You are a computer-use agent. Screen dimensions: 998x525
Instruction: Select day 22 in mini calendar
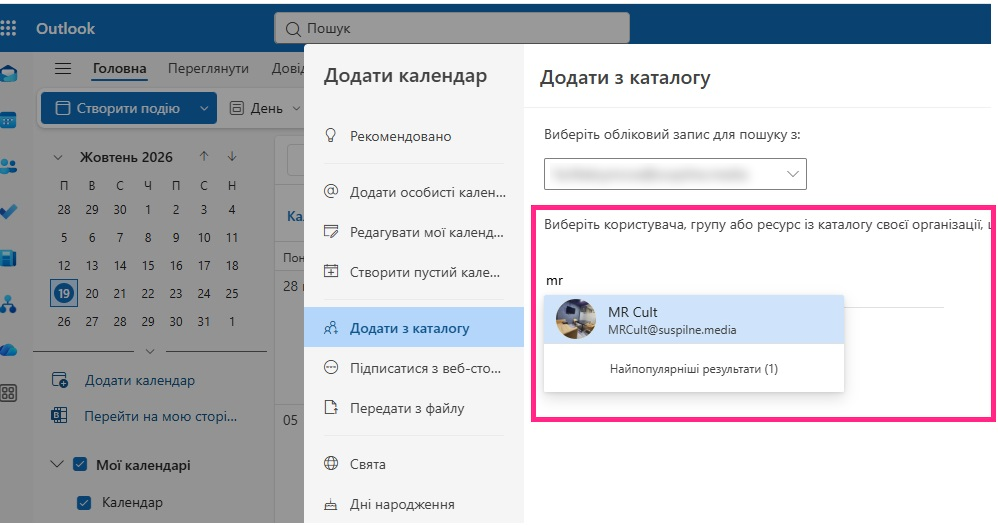148,293
